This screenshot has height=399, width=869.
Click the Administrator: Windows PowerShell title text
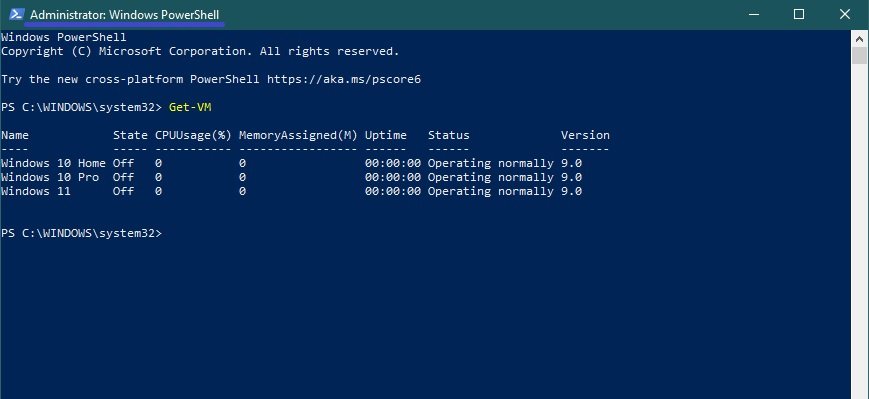click(125, 15)
